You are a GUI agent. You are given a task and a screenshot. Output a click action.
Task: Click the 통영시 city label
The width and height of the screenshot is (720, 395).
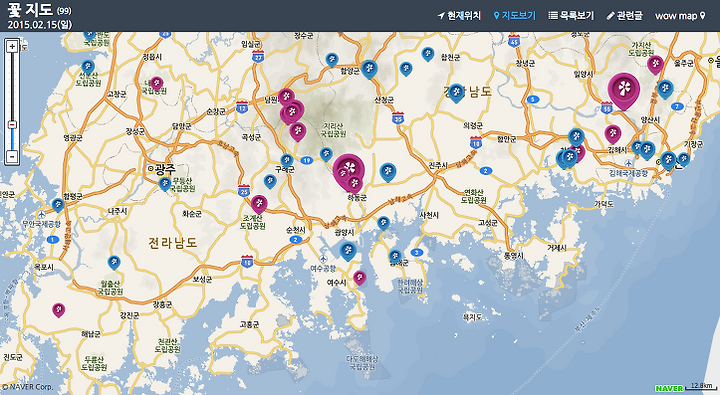coord(514,255)
